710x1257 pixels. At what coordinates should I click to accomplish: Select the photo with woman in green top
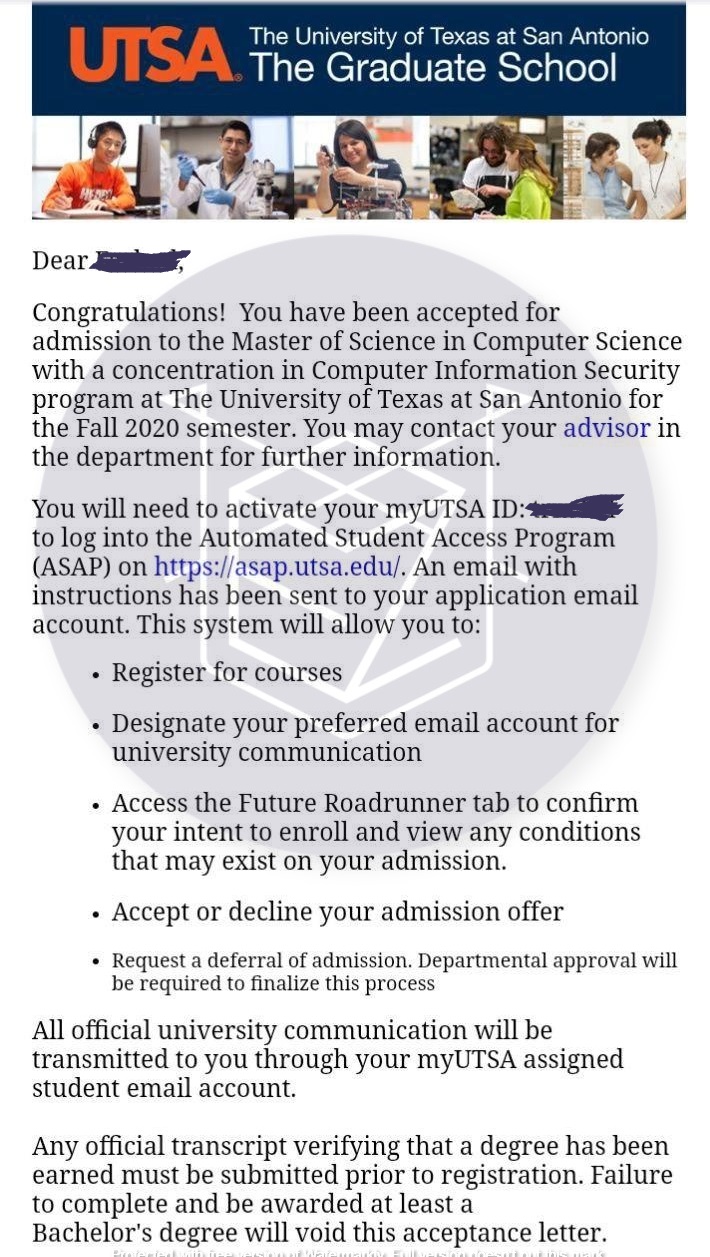click(x=496, y=167)
